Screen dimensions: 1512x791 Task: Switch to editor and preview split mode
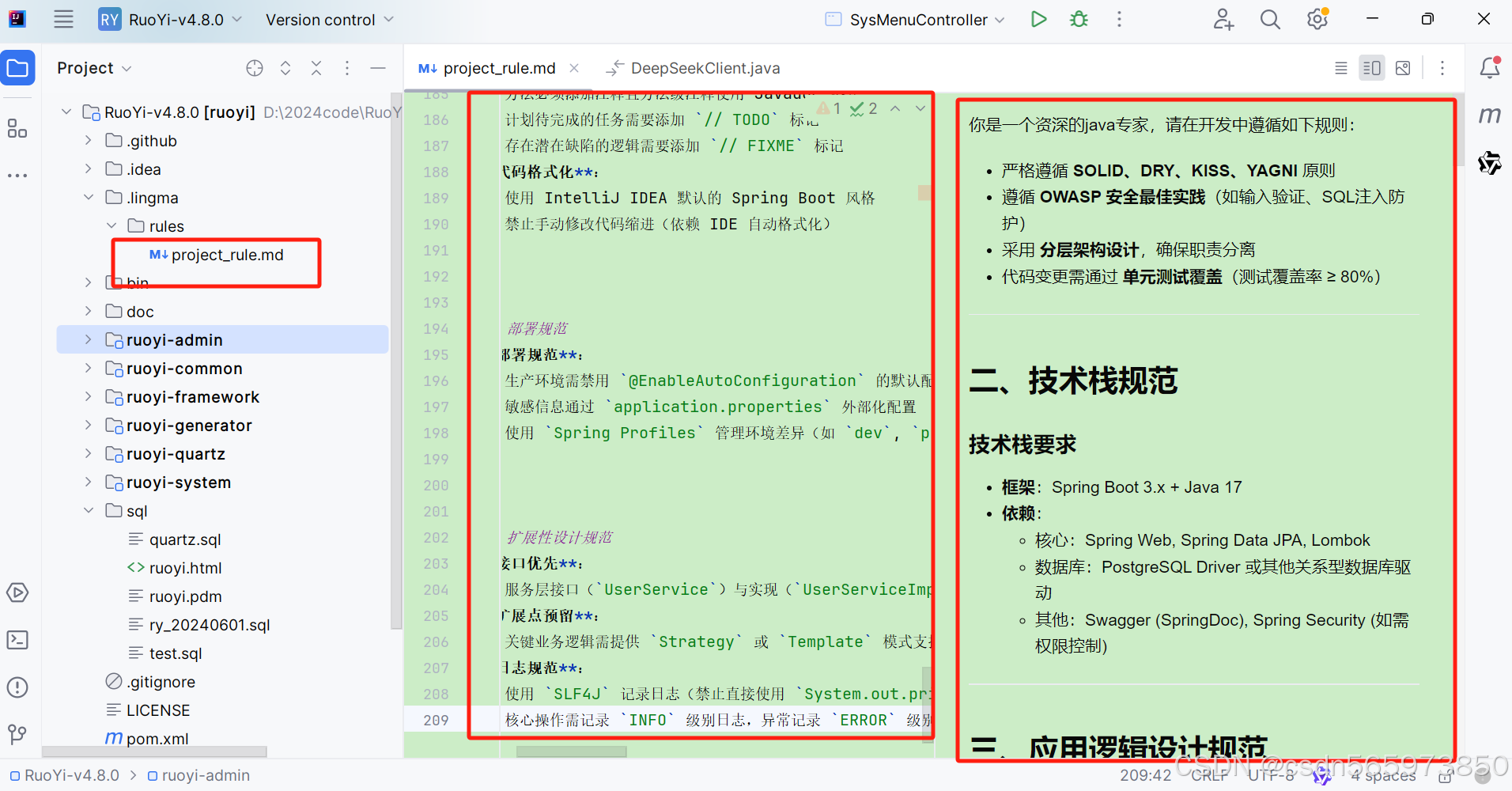[1372, 68]
